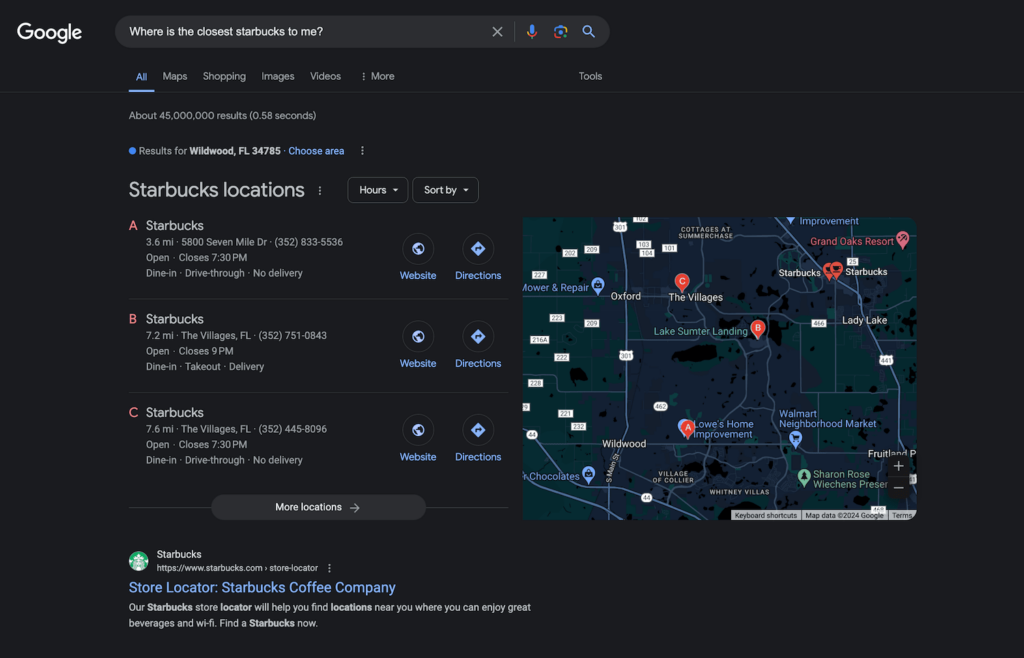
Task: Click Website label for the 5800 Seven Mile Dr Starbucks
Action: click(418, 275)
